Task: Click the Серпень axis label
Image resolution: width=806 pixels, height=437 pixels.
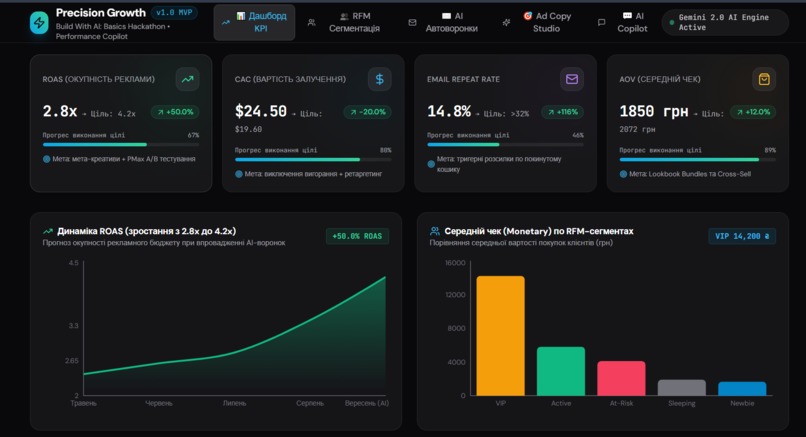Action: click(310, 404)
